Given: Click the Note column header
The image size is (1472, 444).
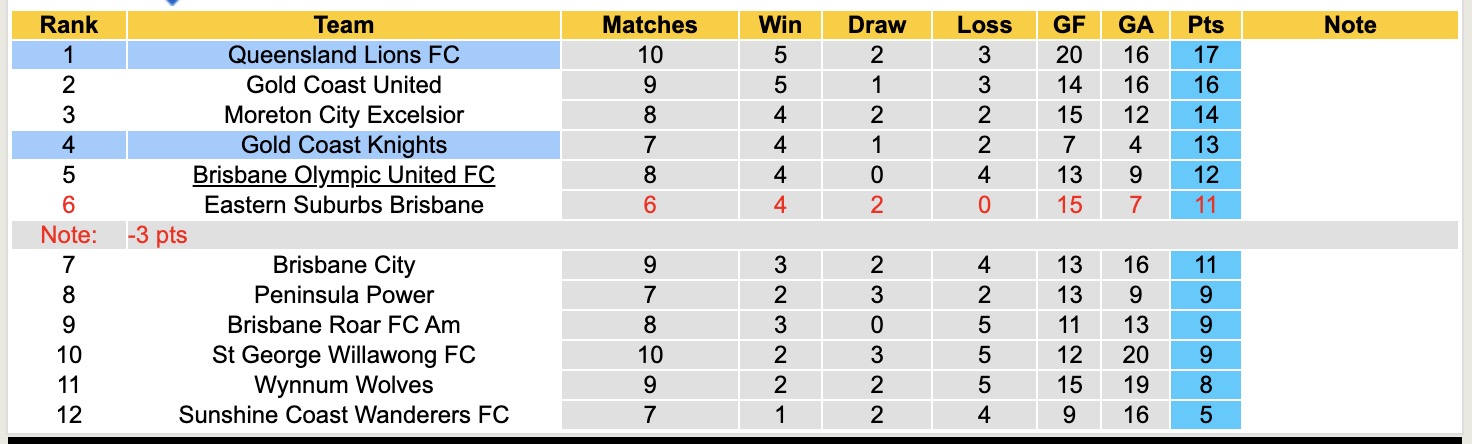Looking at the screenshot, I should coord(1350,25).
